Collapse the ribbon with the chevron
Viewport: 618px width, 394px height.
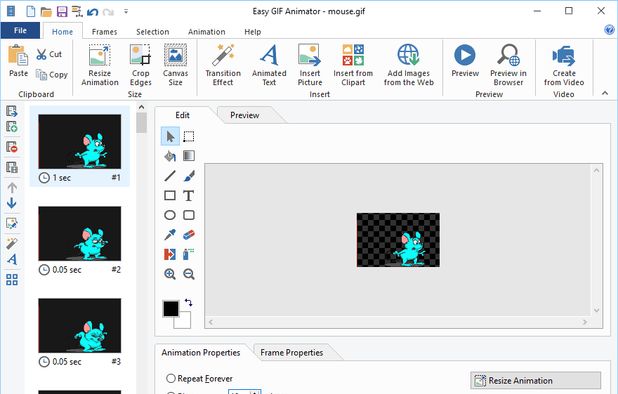(x=605, y=93)
